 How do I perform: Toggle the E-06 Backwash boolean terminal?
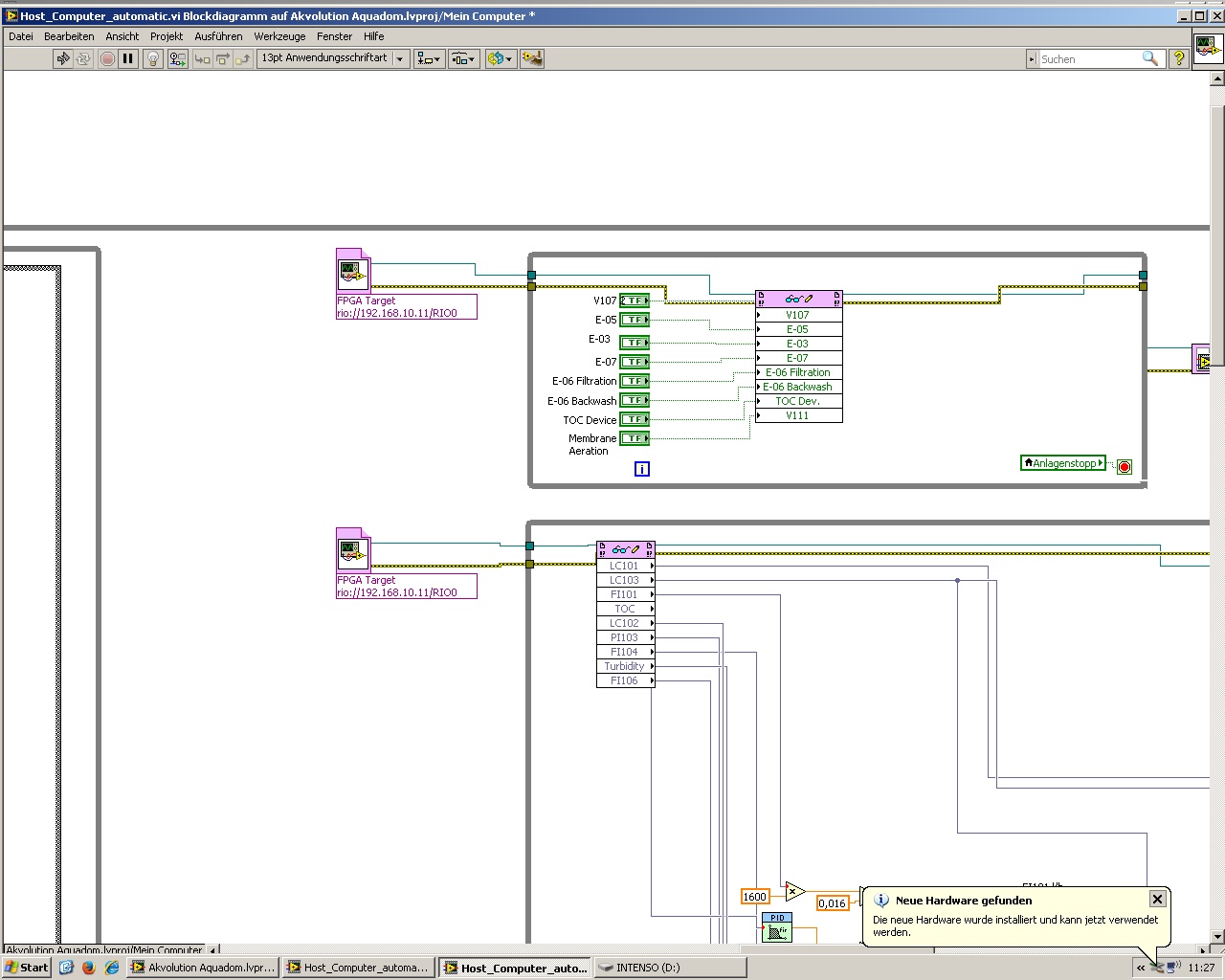coord(635,401)
